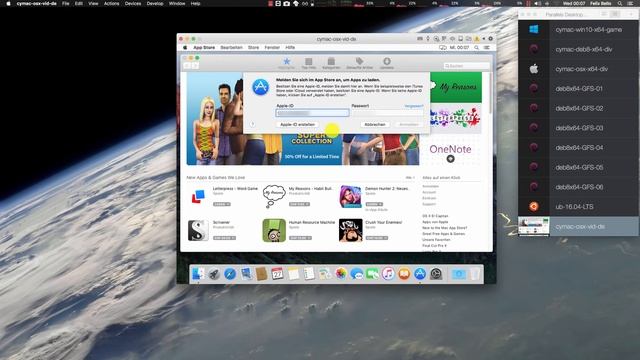Open the Bearbeiten menu
640x360 pixels.
pos(231,48)
